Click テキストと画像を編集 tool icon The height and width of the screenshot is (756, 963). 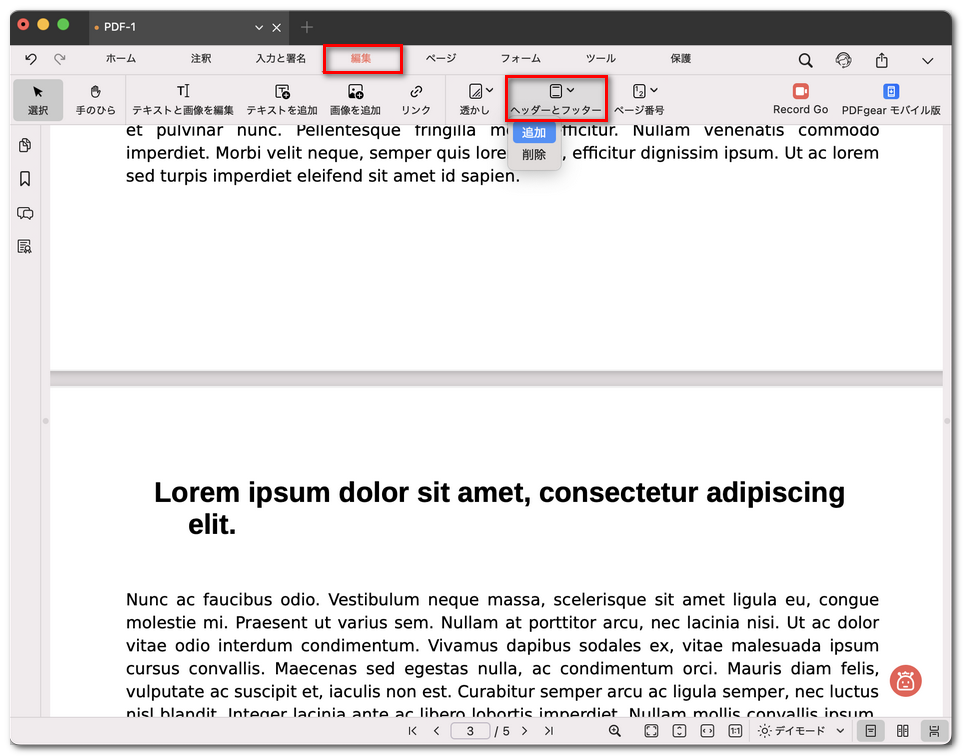pyautogui.click(x=183, y=92)
